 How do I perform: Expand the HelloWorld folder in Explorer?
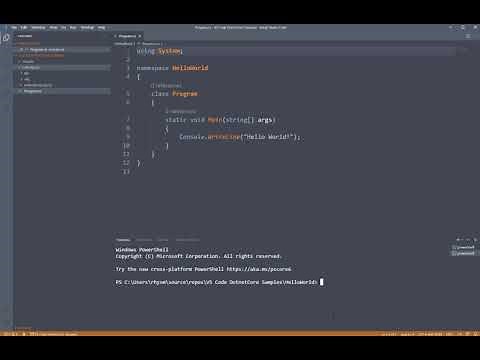coord(63,67)
